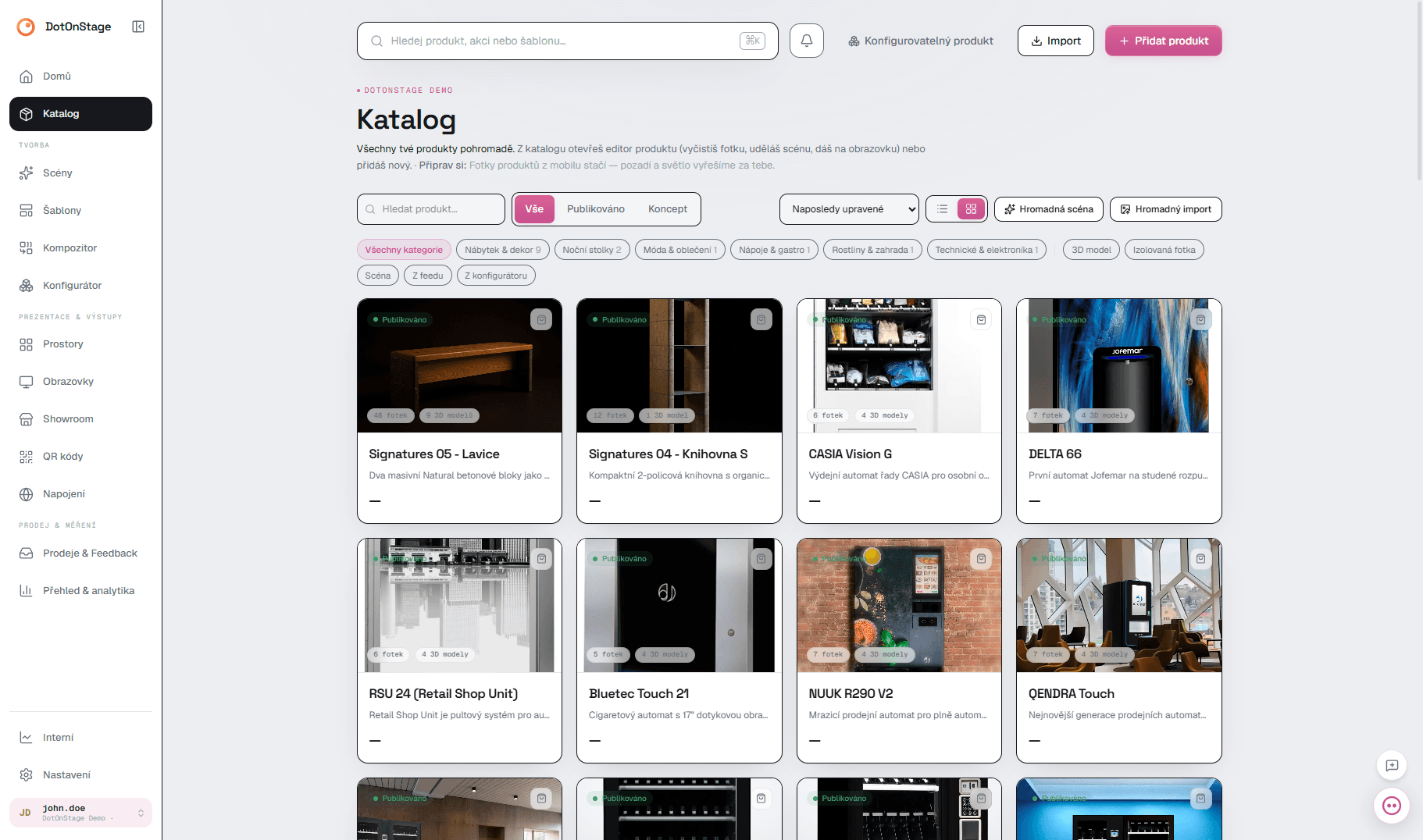Open the pink chat assistant bubble
This screenshot has height=840, width=1423.
click(1392, 806)
